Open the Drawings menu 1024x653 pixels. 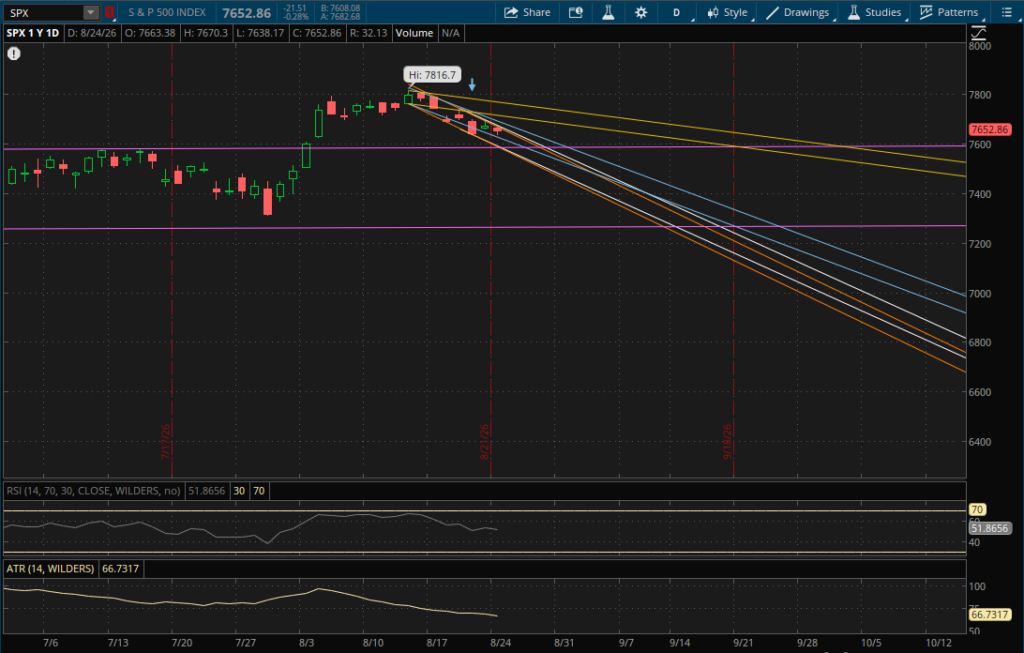pos(798,12)
